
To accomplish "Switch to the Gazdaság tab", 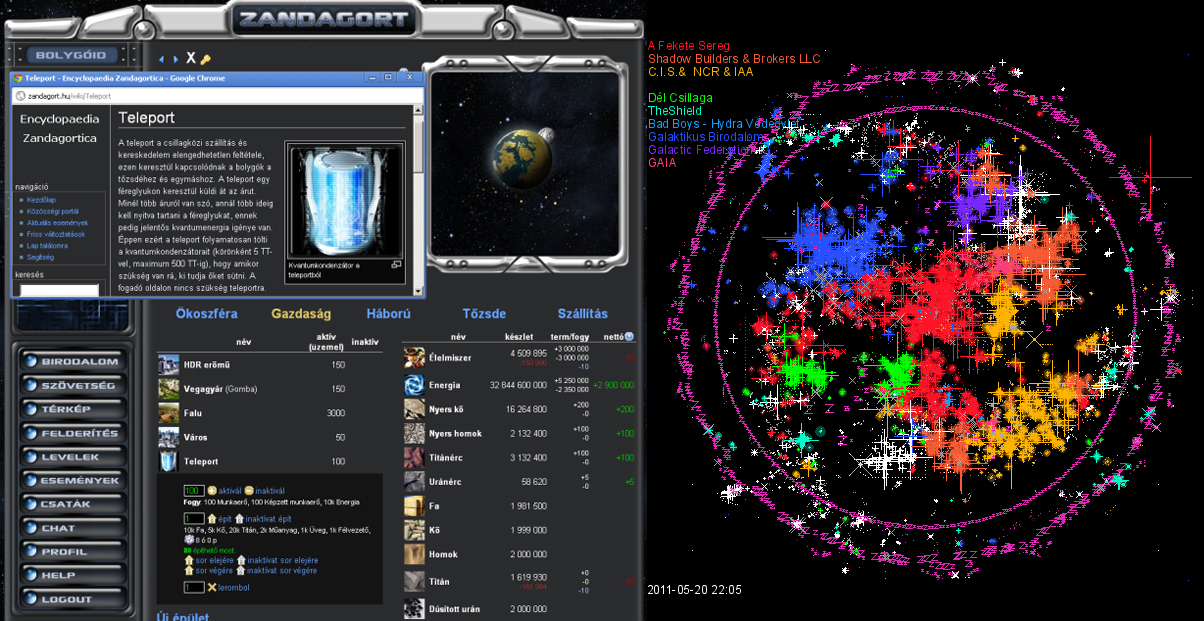I will (302, 313).
